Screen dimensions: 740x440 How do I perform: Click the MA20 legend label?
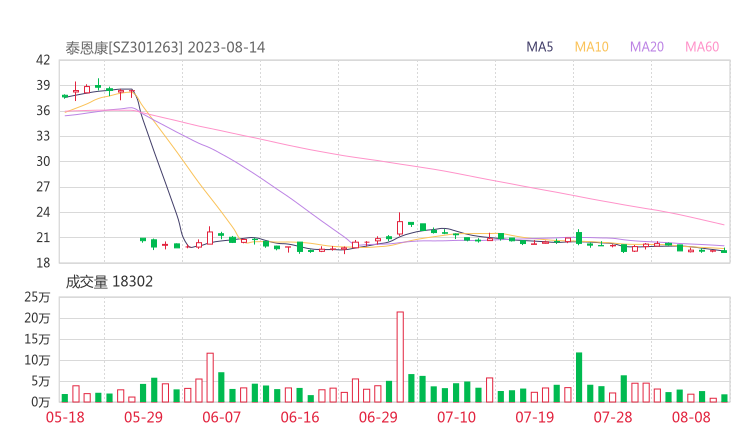[x=647, y=47]
